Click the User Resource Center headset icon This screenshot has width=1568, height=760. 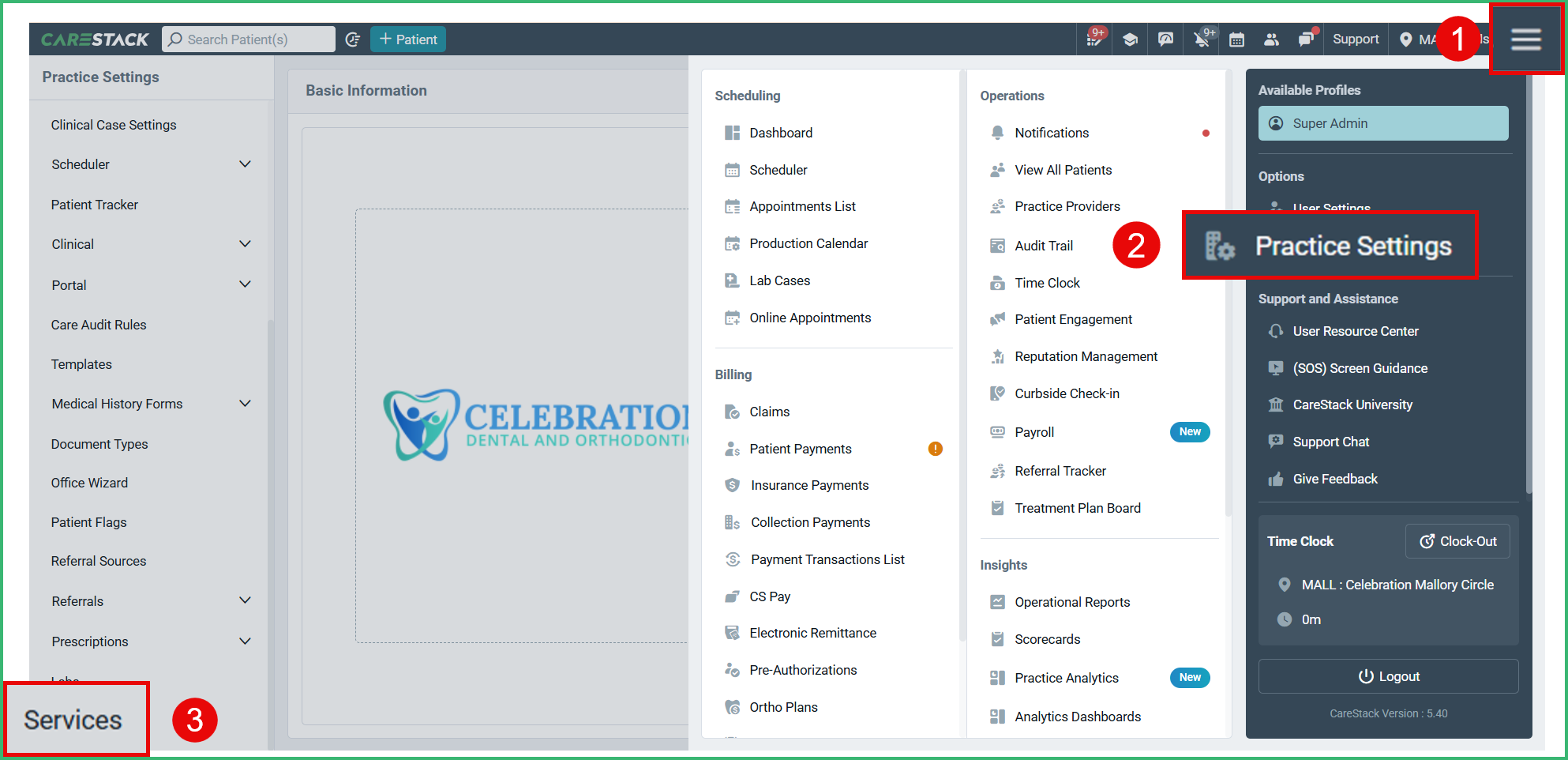1277,331
